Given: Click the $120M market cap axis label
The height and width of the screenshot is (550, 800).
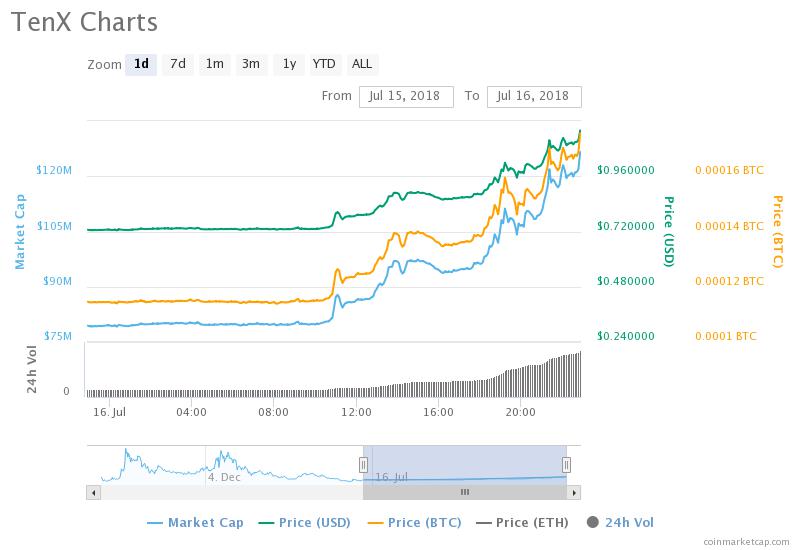Looking at the screenshot, I should 54,170.
